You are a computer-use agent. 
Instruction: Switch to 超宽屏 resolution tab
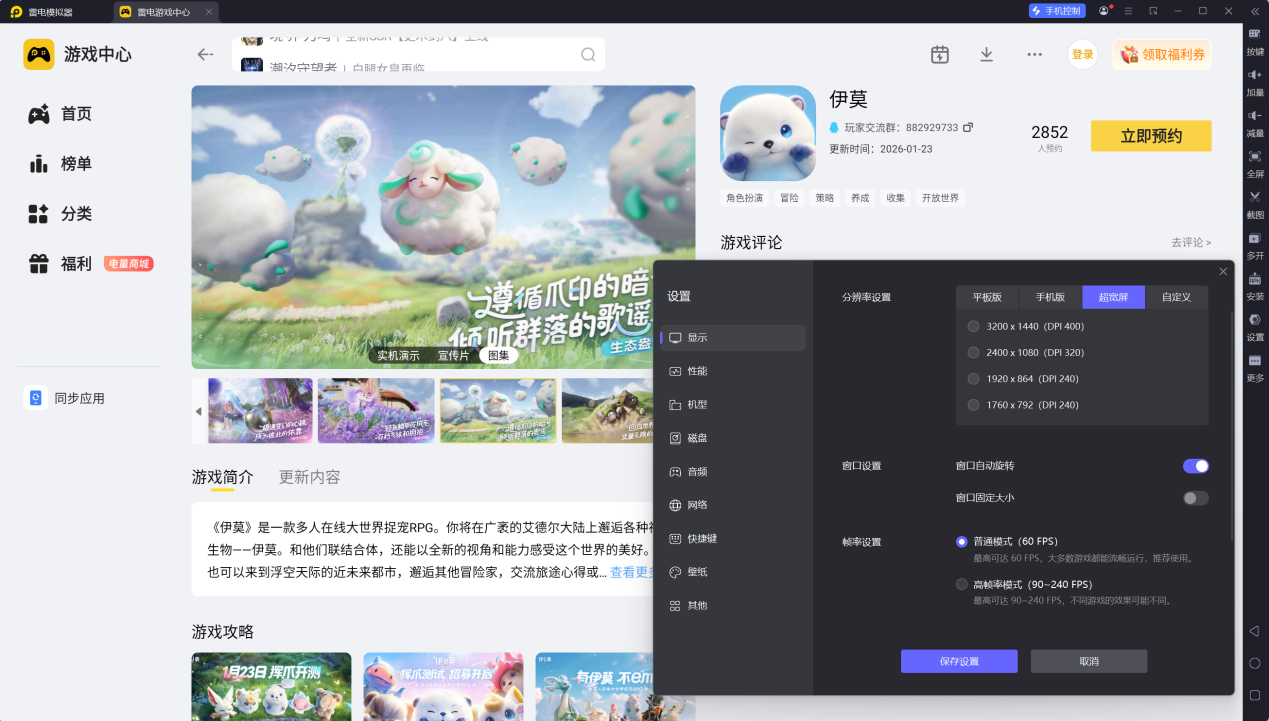point(1113,297)
